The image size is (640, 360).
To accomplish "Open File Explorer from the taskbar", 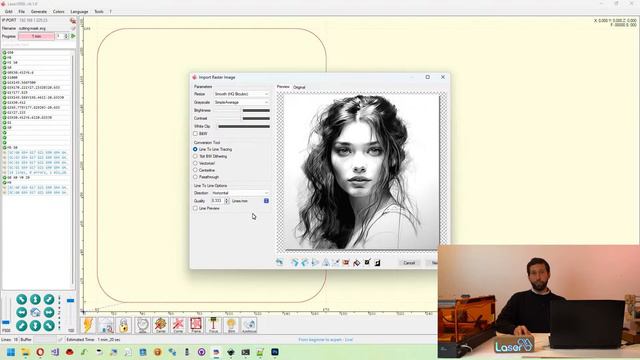I will [x=25, y=352].
